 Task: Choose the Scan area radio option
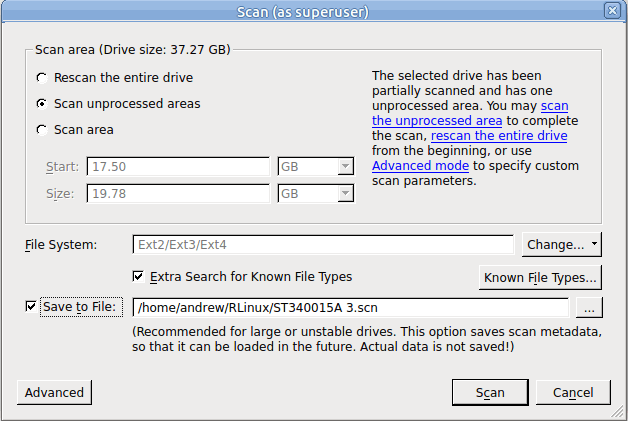coord(41,129)
